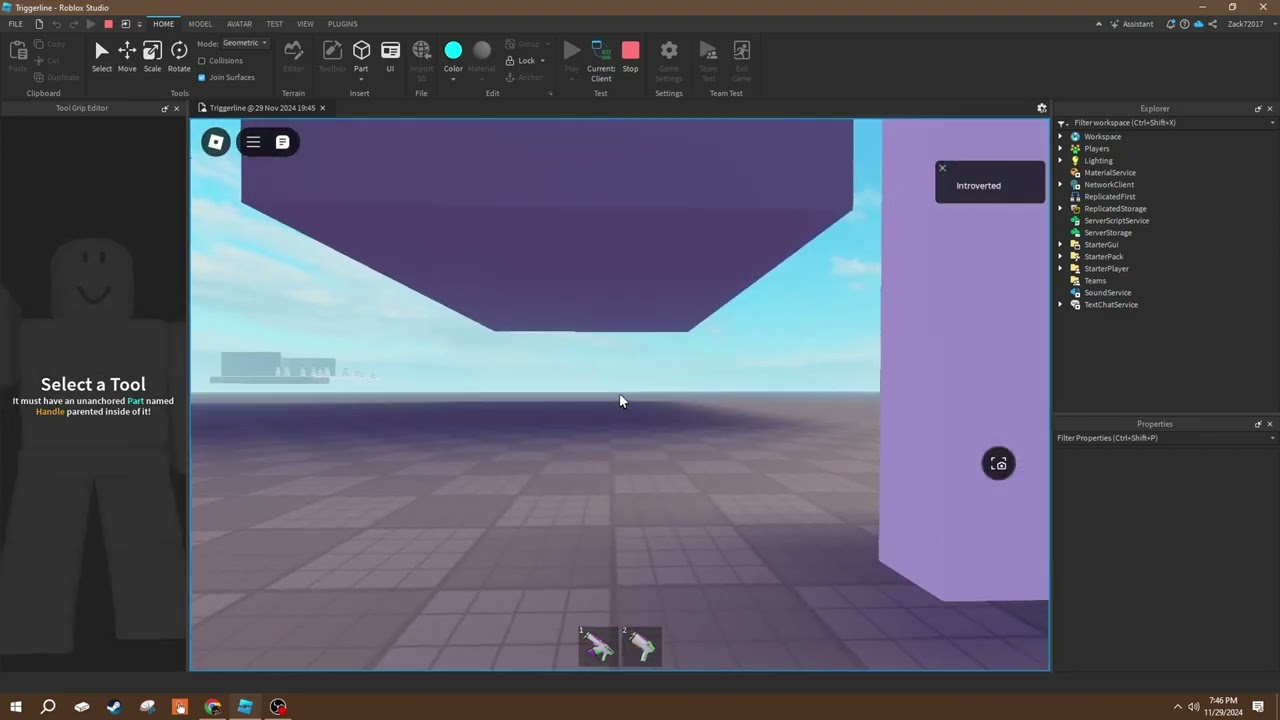Choose the Rotate tool
Viewport: 1280px width, 720px height.
point(179,57)
